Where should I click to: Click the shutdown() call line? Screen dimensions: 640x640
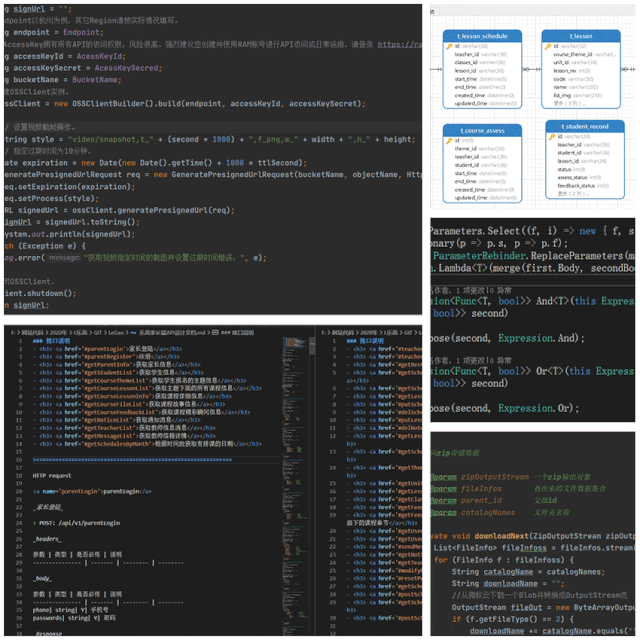(40, 293)
